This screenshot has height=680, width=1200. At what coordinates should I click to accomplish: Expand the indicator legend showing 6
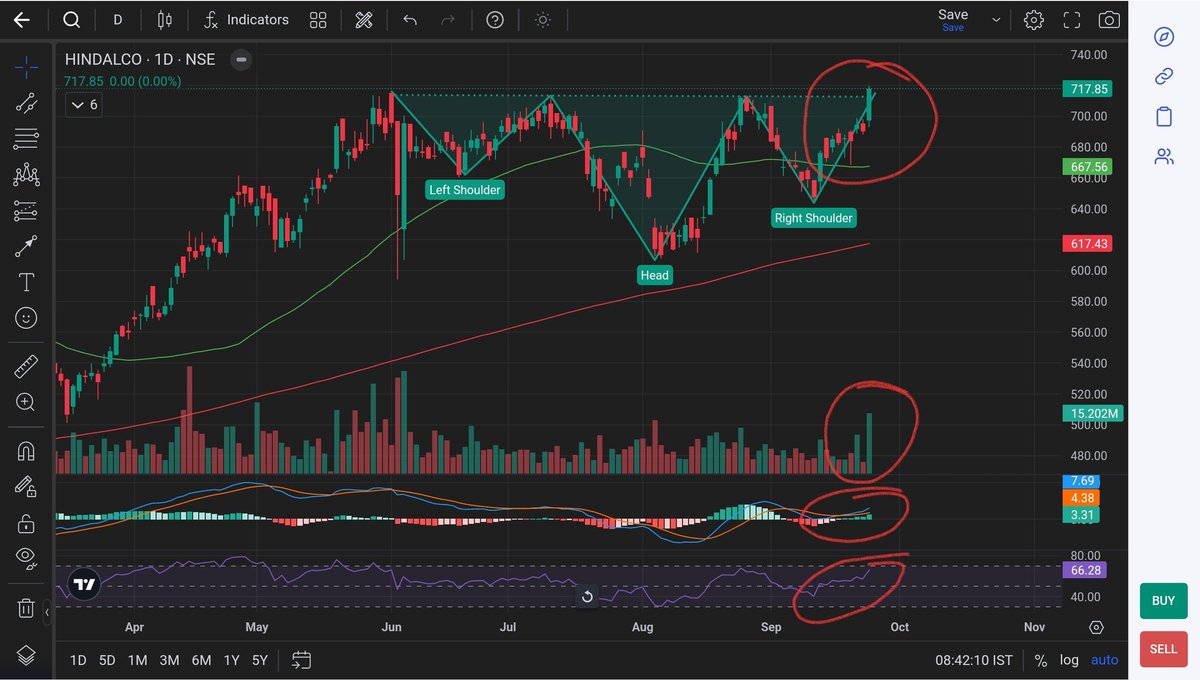coord(86,104)
